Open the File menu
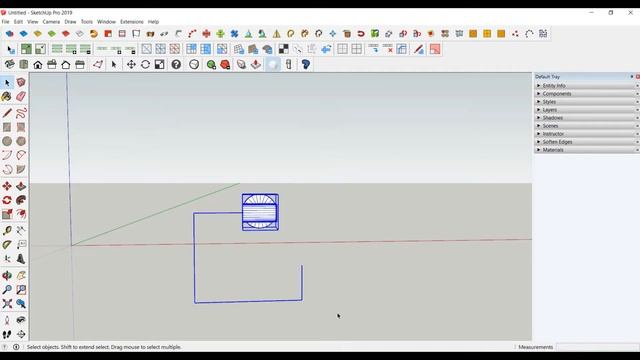 click(x=5, y=22)
